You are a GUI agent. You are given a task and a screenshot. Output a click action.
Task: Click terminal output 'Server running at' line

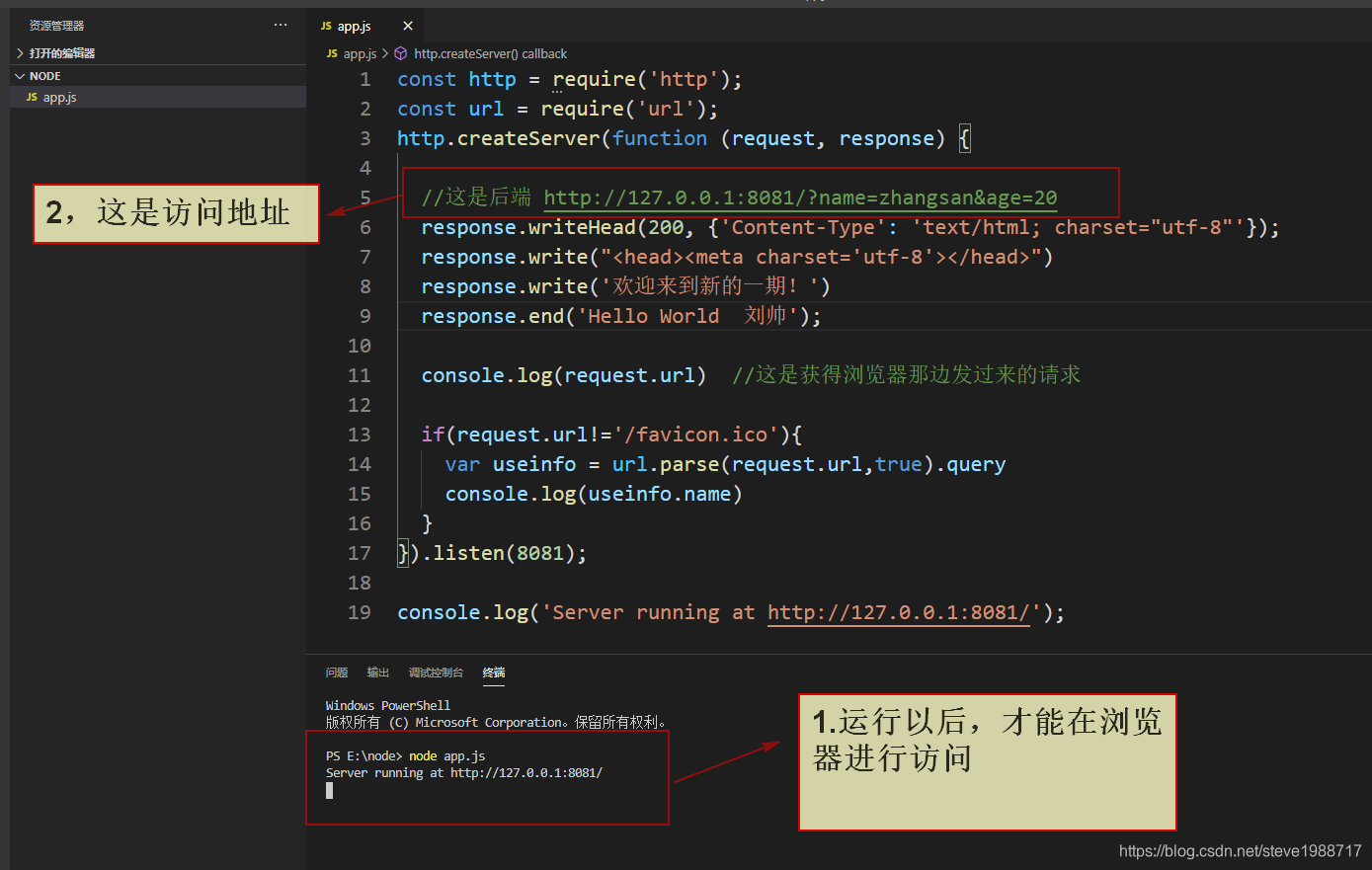click(x=464, y=772)
